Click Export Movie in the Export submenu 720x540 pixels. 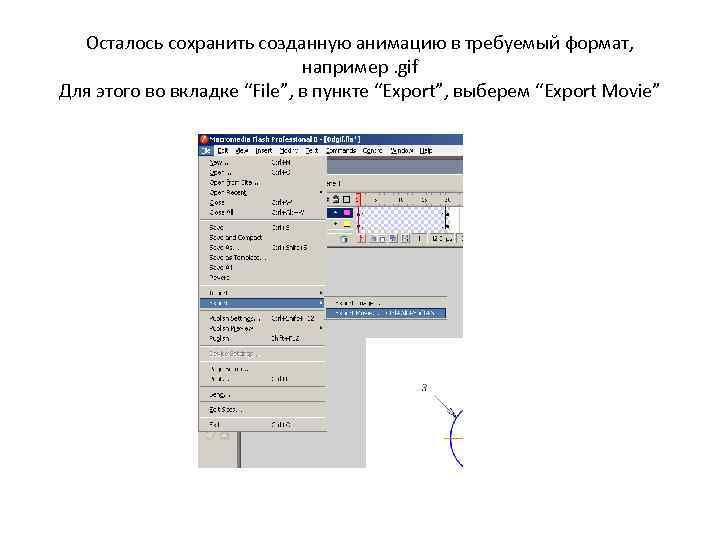click(386, 313)
